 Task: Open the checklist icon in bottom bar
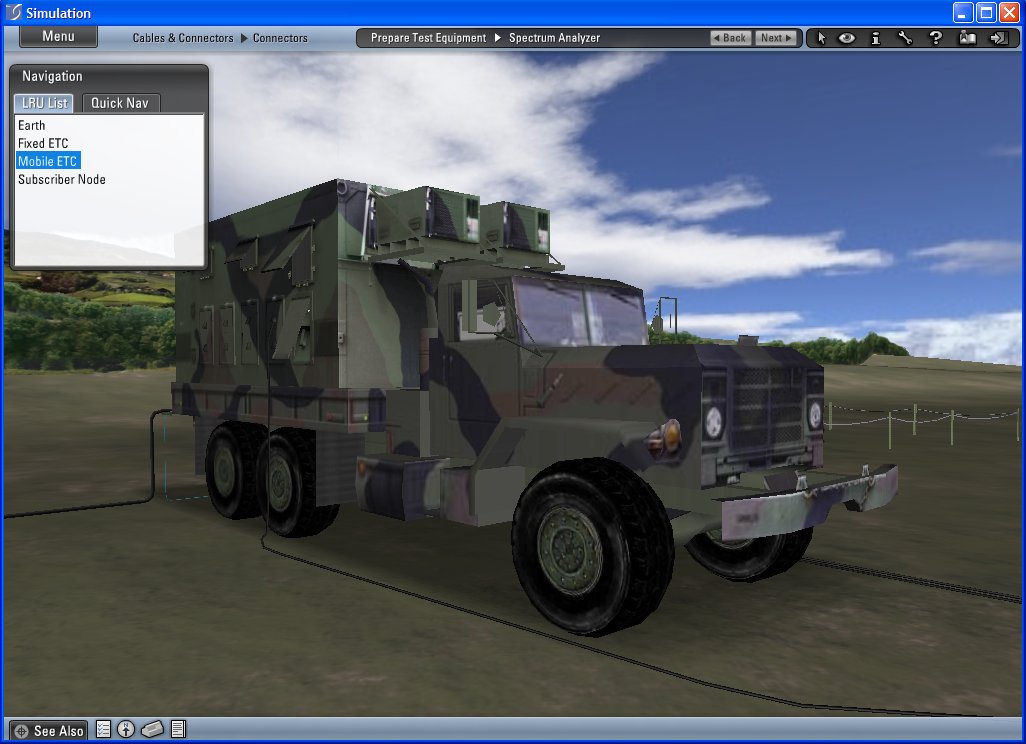tap(103, 730)
